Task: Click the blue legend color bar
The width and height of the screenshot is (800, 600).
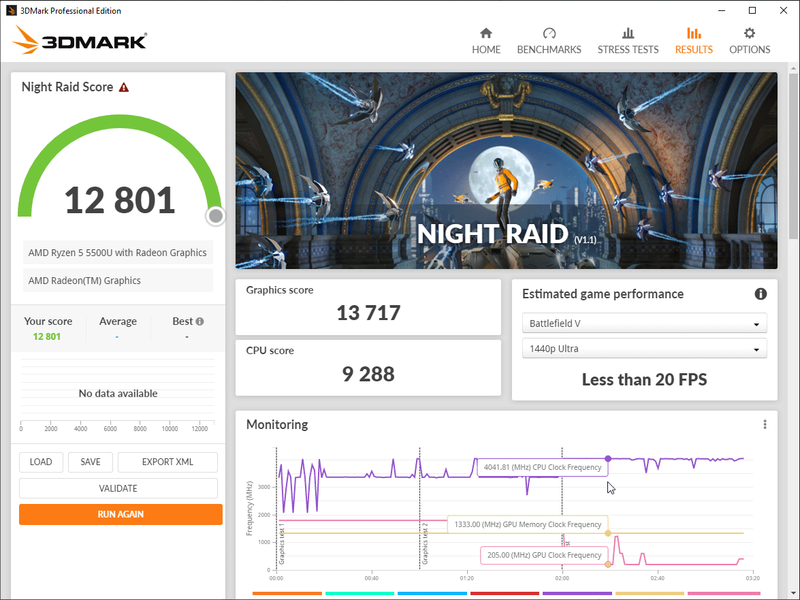Action: click(432, 593)
